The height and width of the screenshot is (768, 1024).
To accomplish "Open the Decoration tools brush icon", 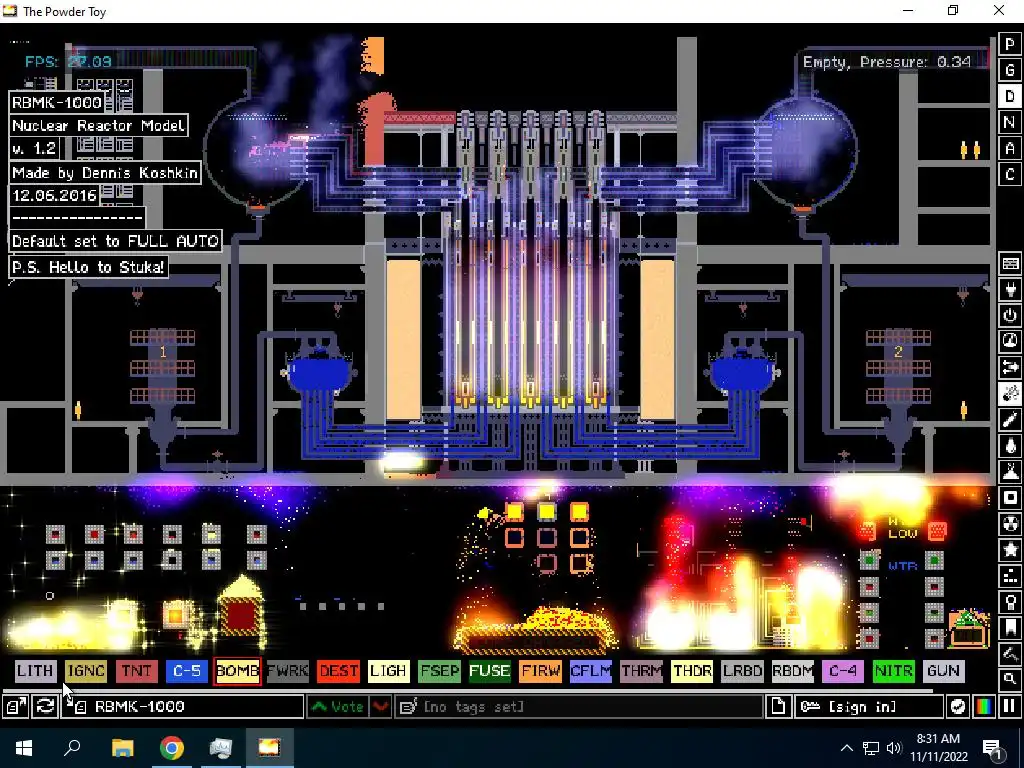I will [x=1010, y=654].
